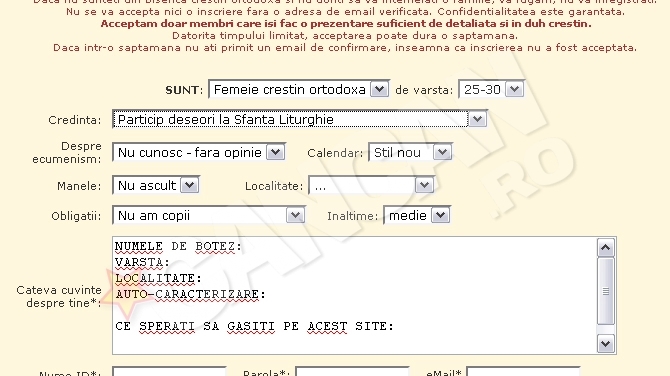This screenshot has height=376, width=670.
Task: Open the SUNT gender dropdown
Action: click(x=298, y=89)
